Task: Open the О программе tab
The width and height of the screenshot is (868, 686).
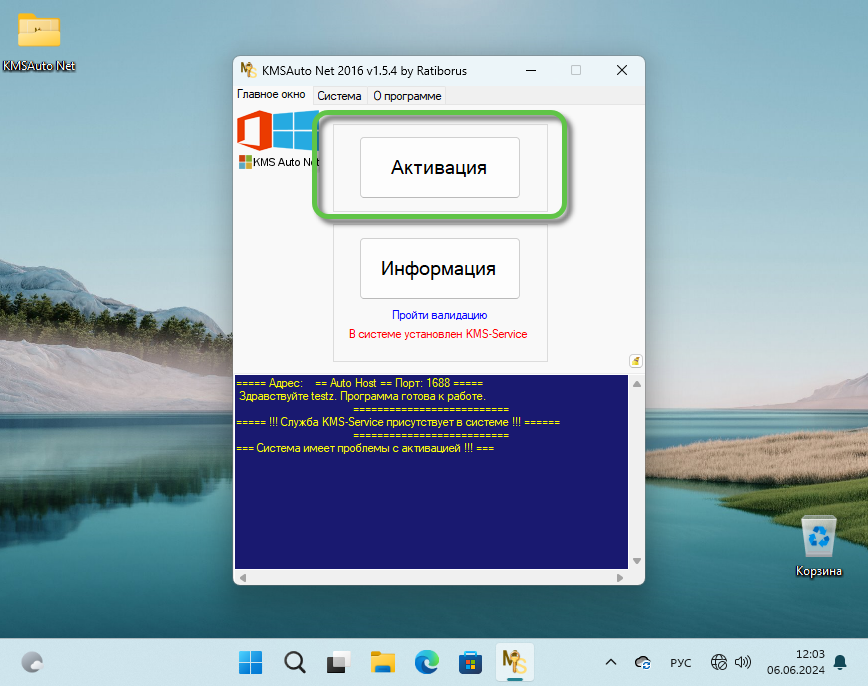Action: coord(407,96)
